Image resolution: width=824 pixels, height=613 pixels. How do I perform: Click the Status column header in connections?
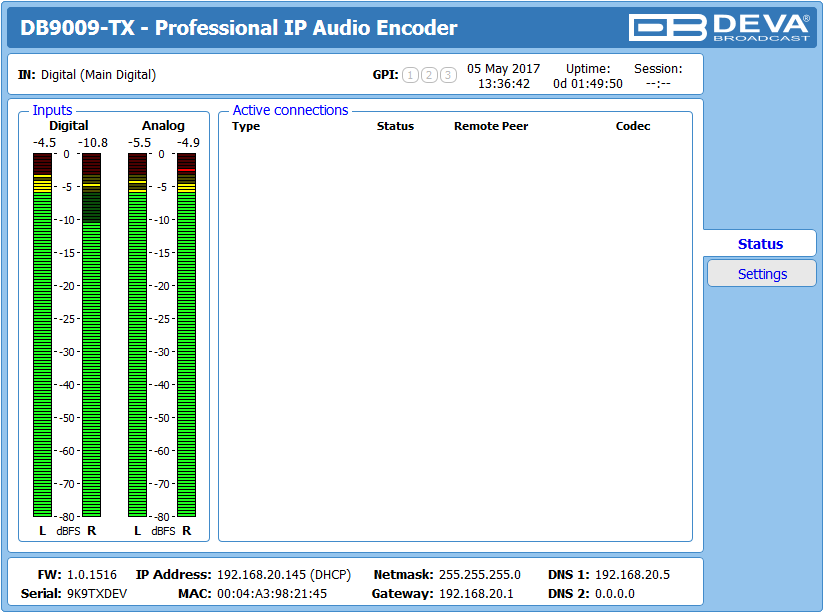pyautogui.click(x=395, y=126)
